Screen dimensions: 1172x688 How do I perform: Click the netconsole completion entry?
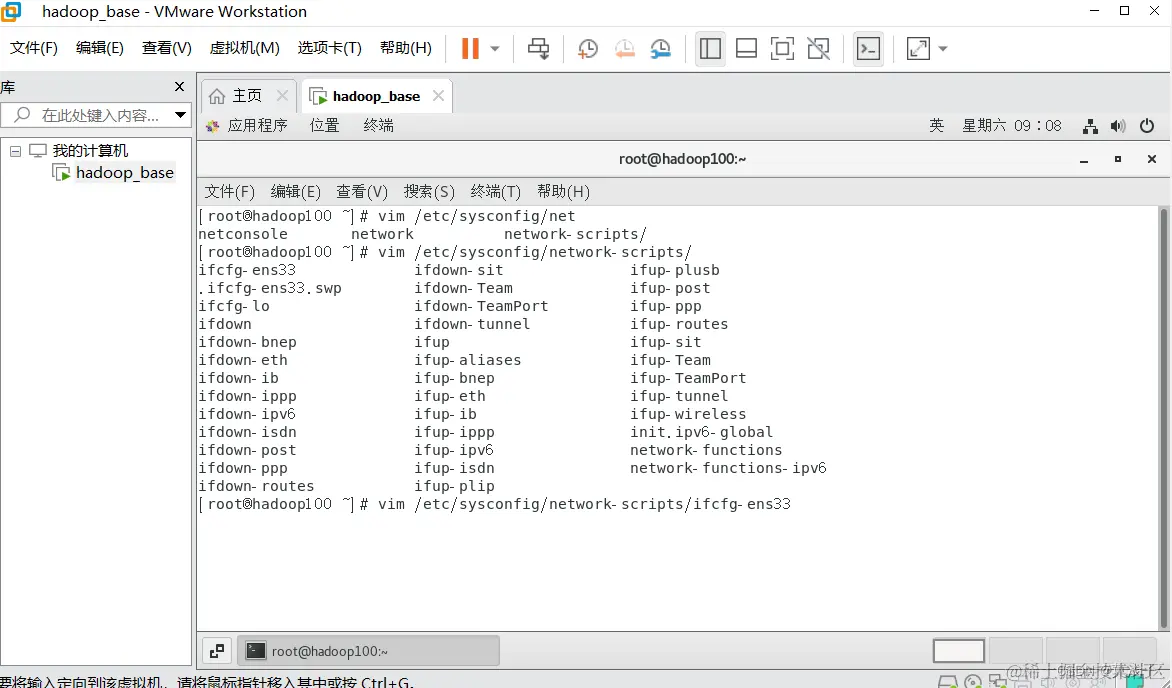(x=243, y=234)
